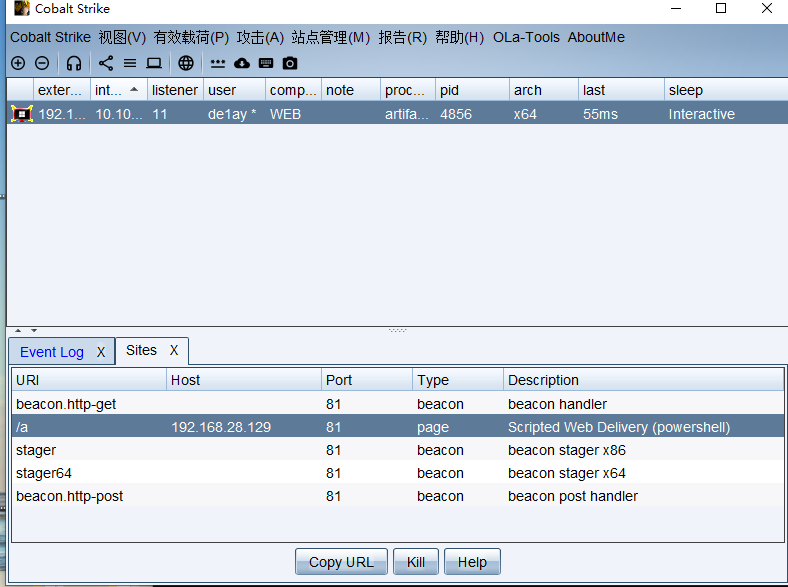View keystrokes using the keyboard icon
788x587 pixels.
pos(266,63)
